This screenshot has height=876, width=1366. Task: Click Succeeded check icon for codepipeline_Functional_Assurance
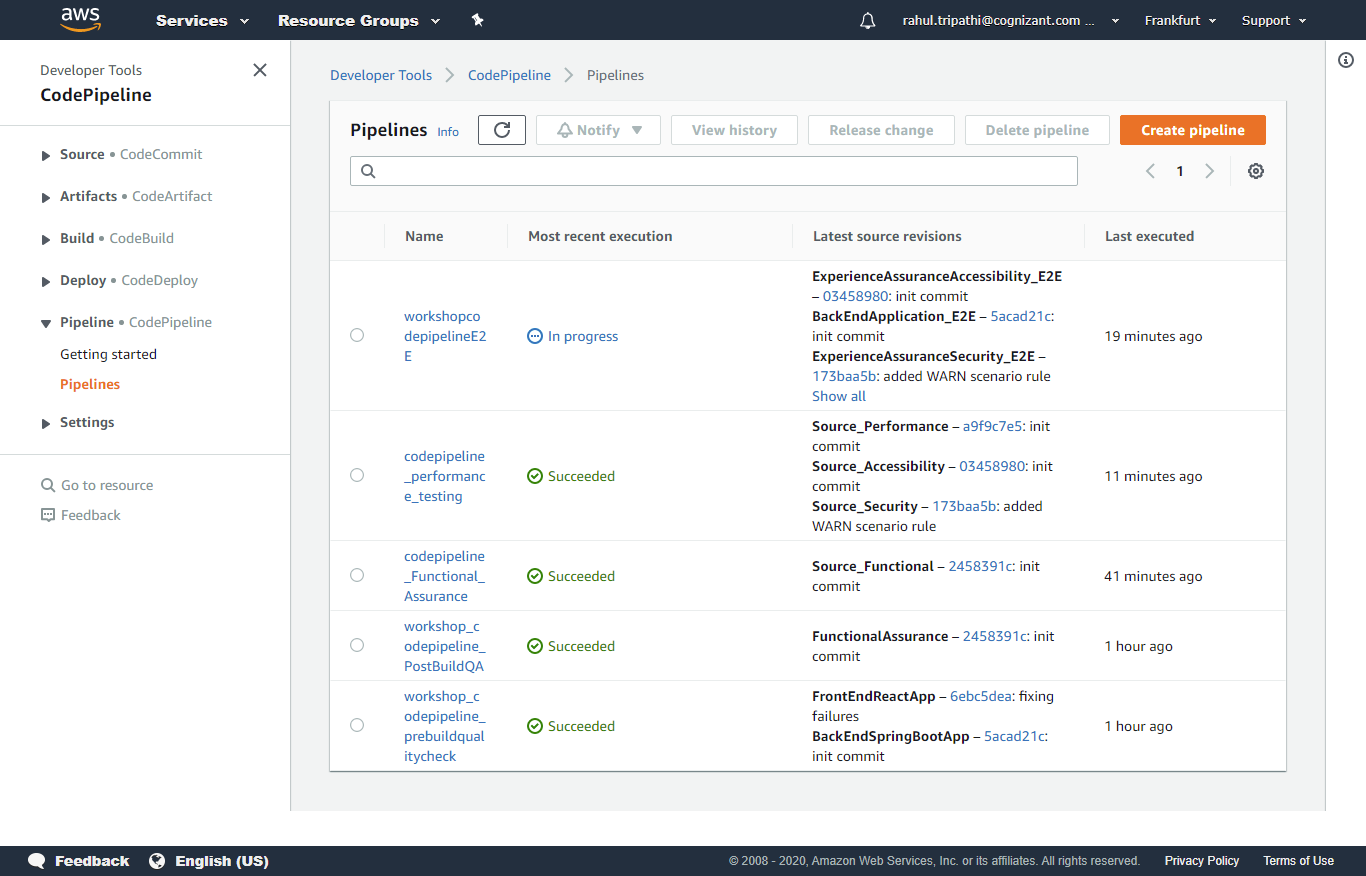[x=535, y=576]
